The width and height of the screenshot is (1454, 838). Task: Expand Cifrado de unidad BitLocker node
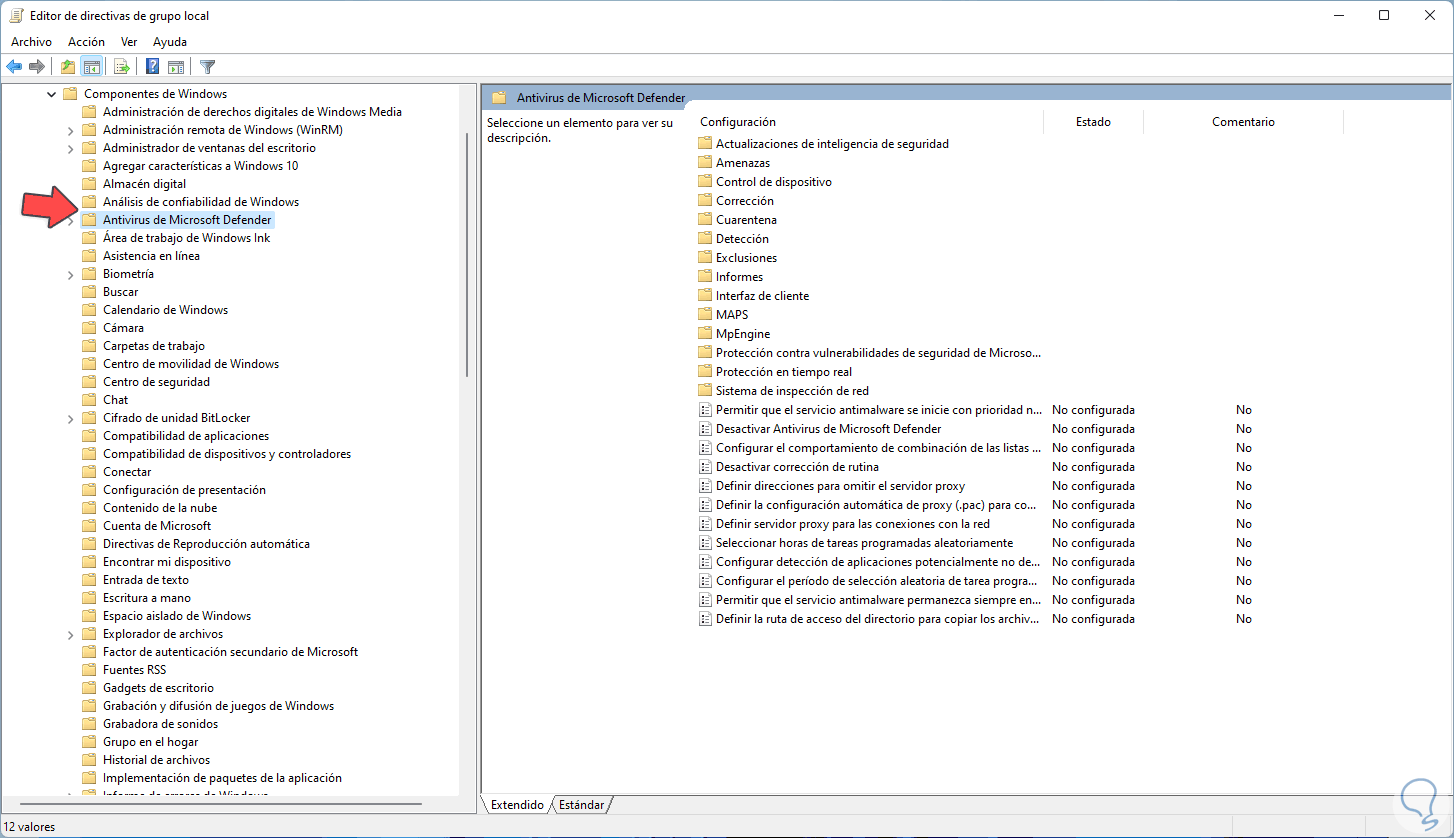click(x=70, y=418)
